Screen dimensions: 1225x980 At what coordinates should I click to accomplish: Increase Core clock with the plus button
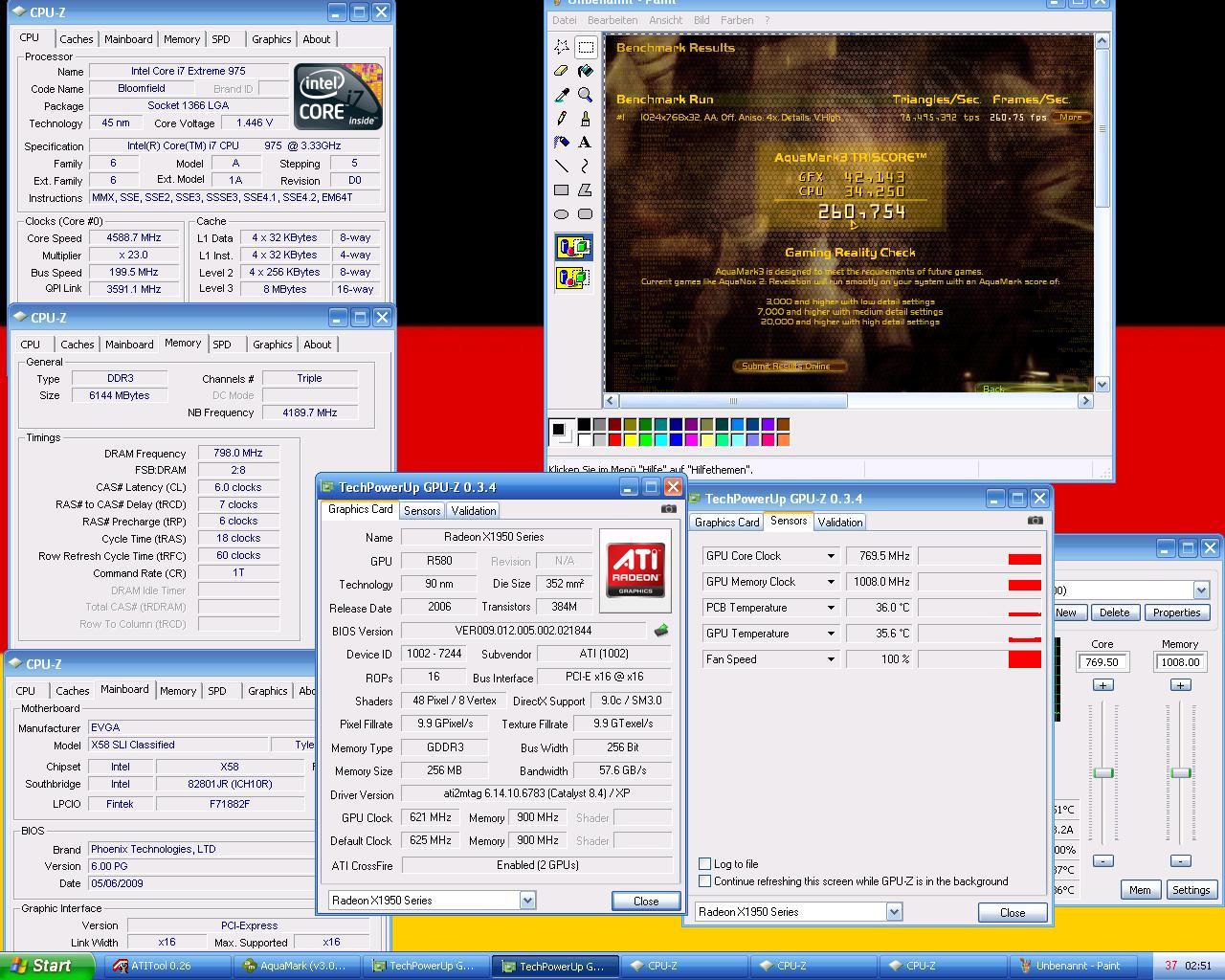[x=1102, y=685]
